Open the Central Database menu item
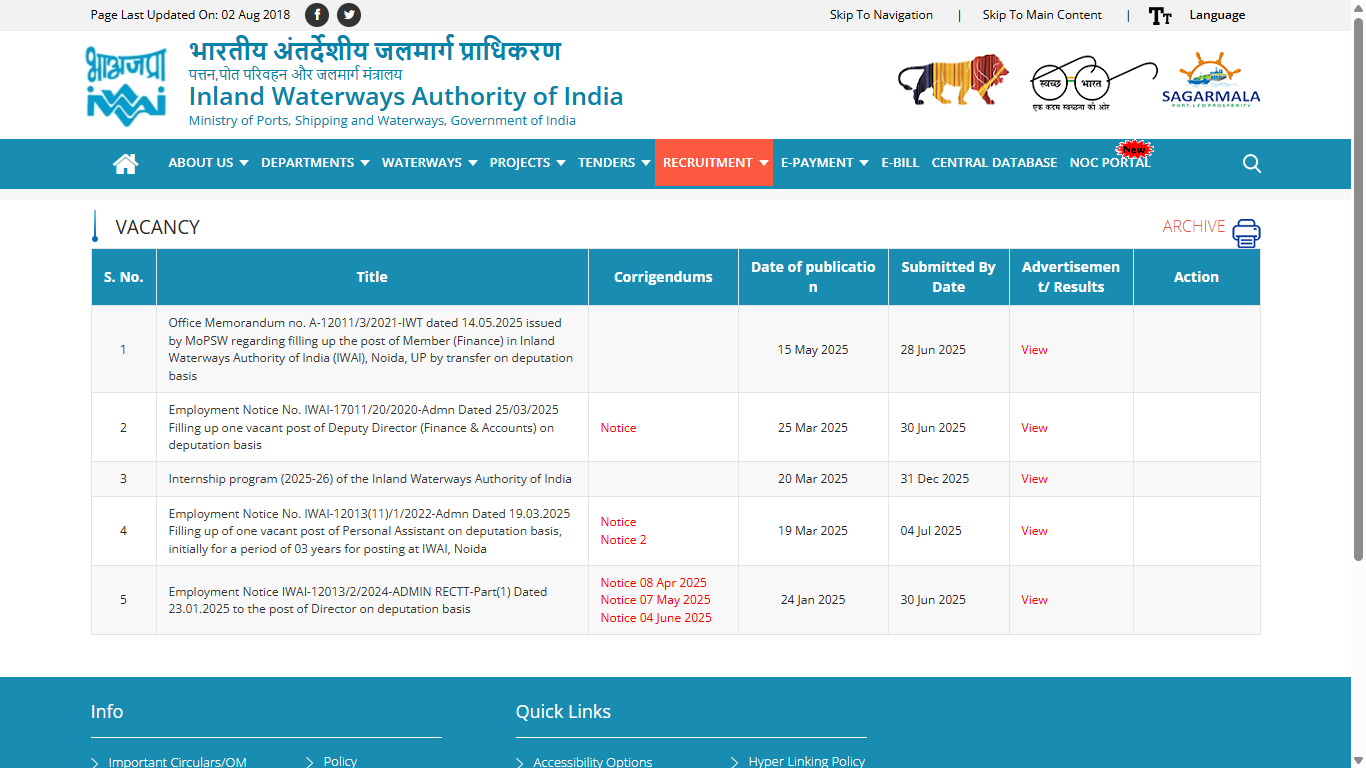 point(994,163)
